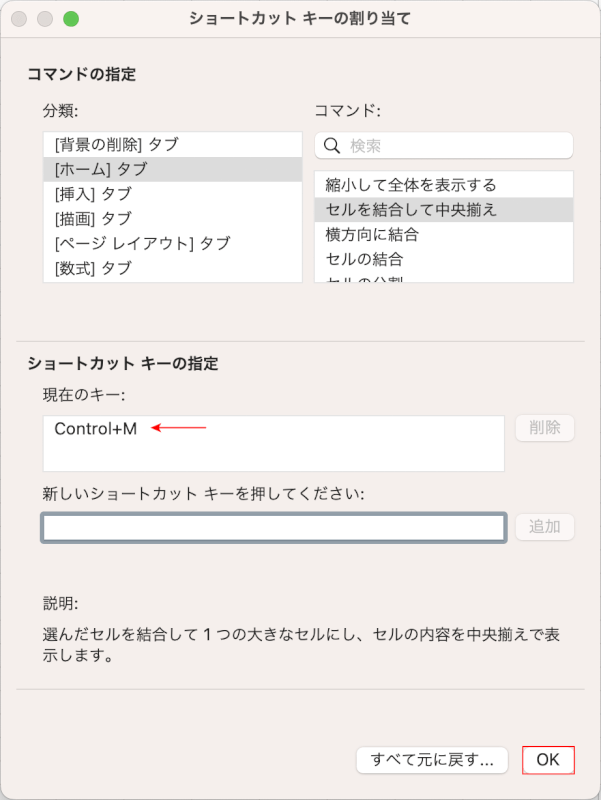Click すべて元に戻す to reset all shortcuts

point(431,760)
